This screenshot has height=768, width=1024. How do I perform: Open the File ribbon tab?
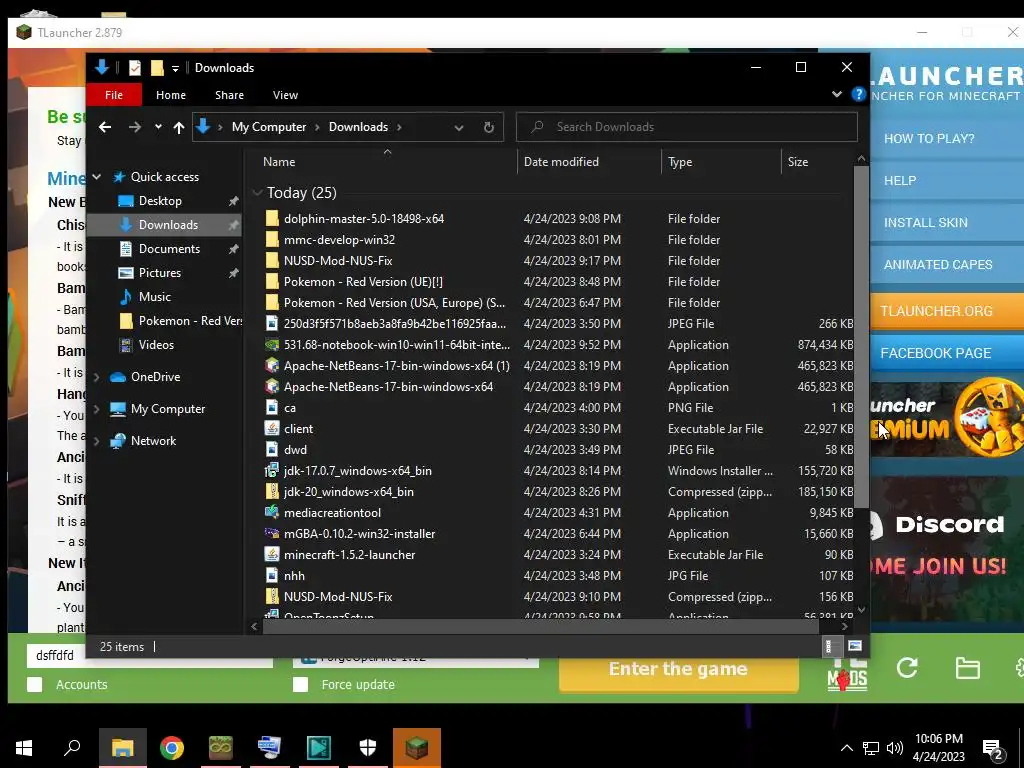click(114, 95)
